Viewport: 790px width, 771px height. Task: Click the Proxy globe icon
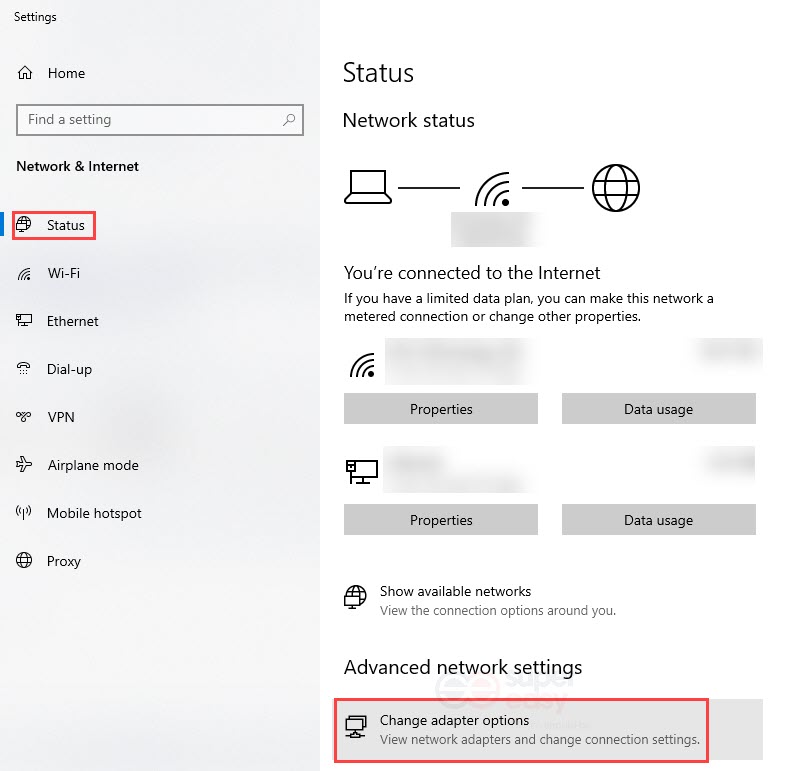25,561
